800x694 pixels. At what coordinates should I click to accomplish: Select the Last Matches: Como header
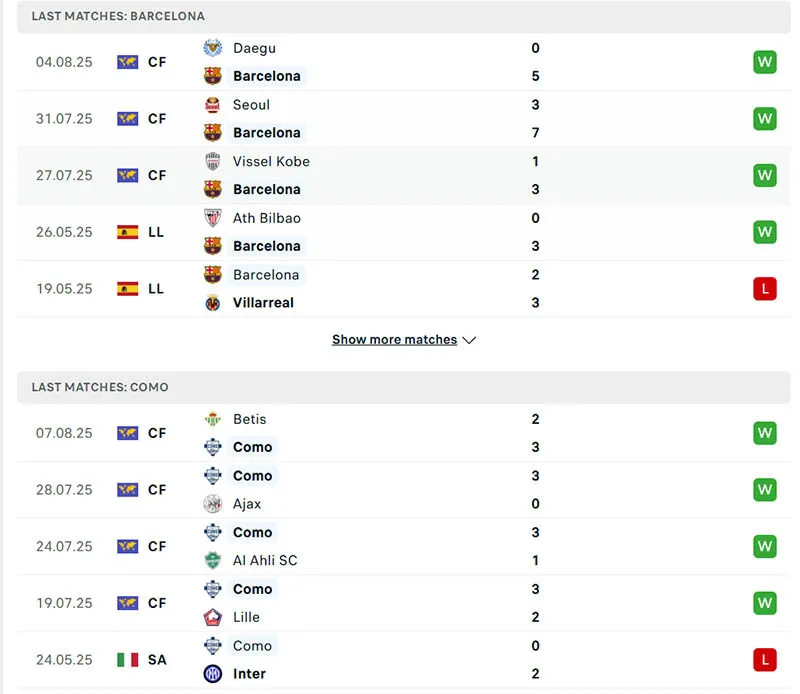(x=100, y=387)
